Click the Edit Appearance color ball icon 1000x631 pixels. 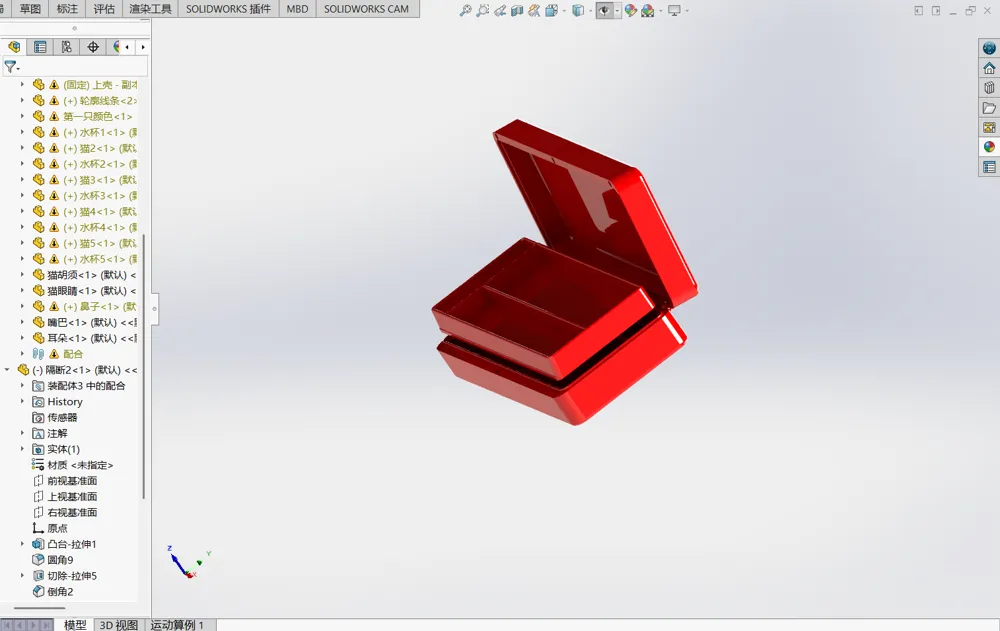point(631,10)
